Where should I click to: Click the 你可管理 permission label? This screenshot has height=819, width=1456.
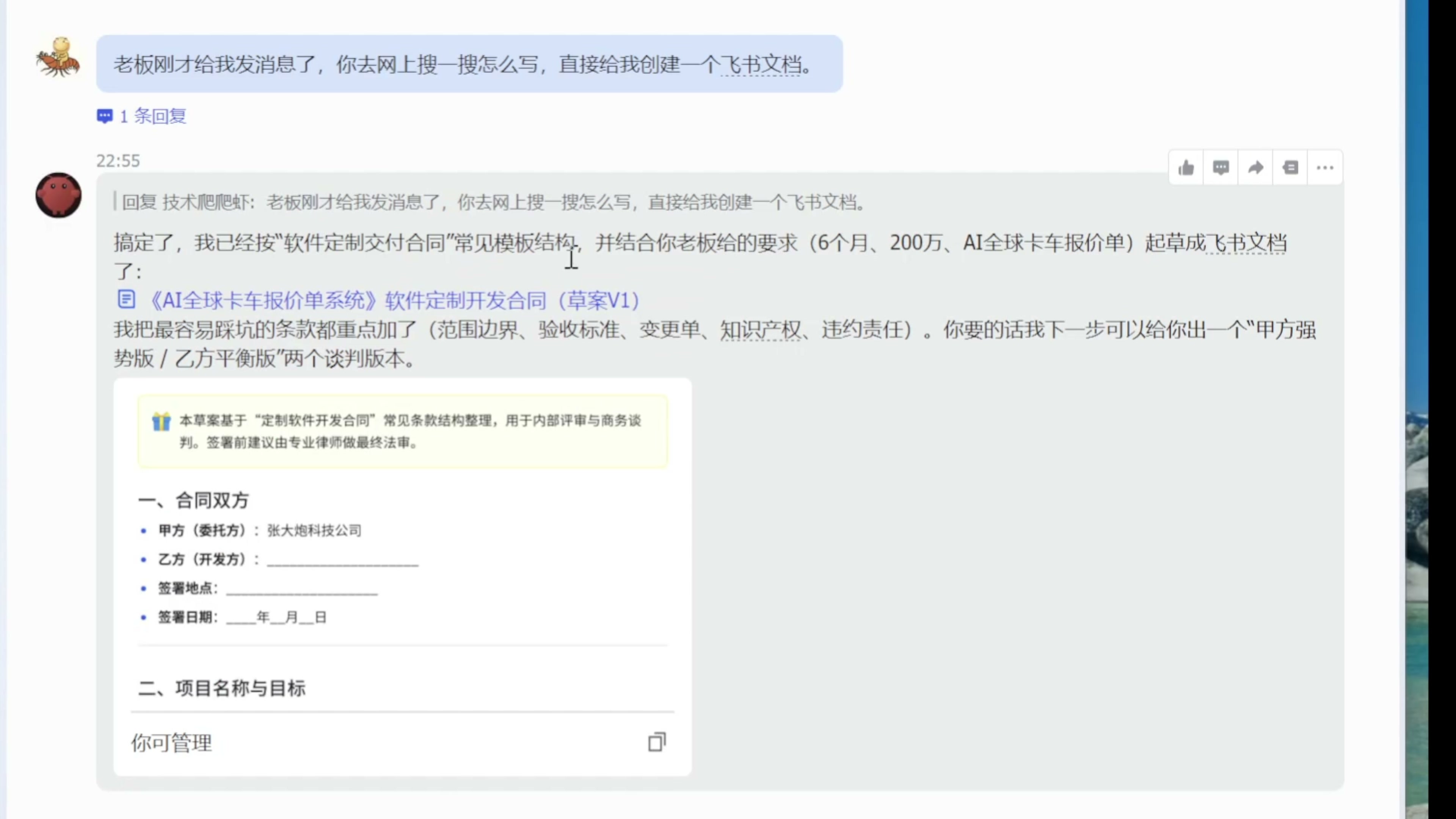click(x=172, y=743)
